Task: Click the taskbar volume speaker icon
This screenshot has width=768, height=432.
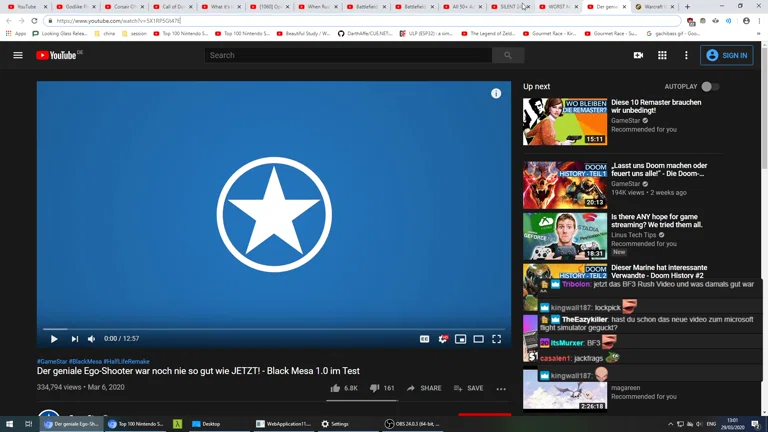Action: point(699,424)
